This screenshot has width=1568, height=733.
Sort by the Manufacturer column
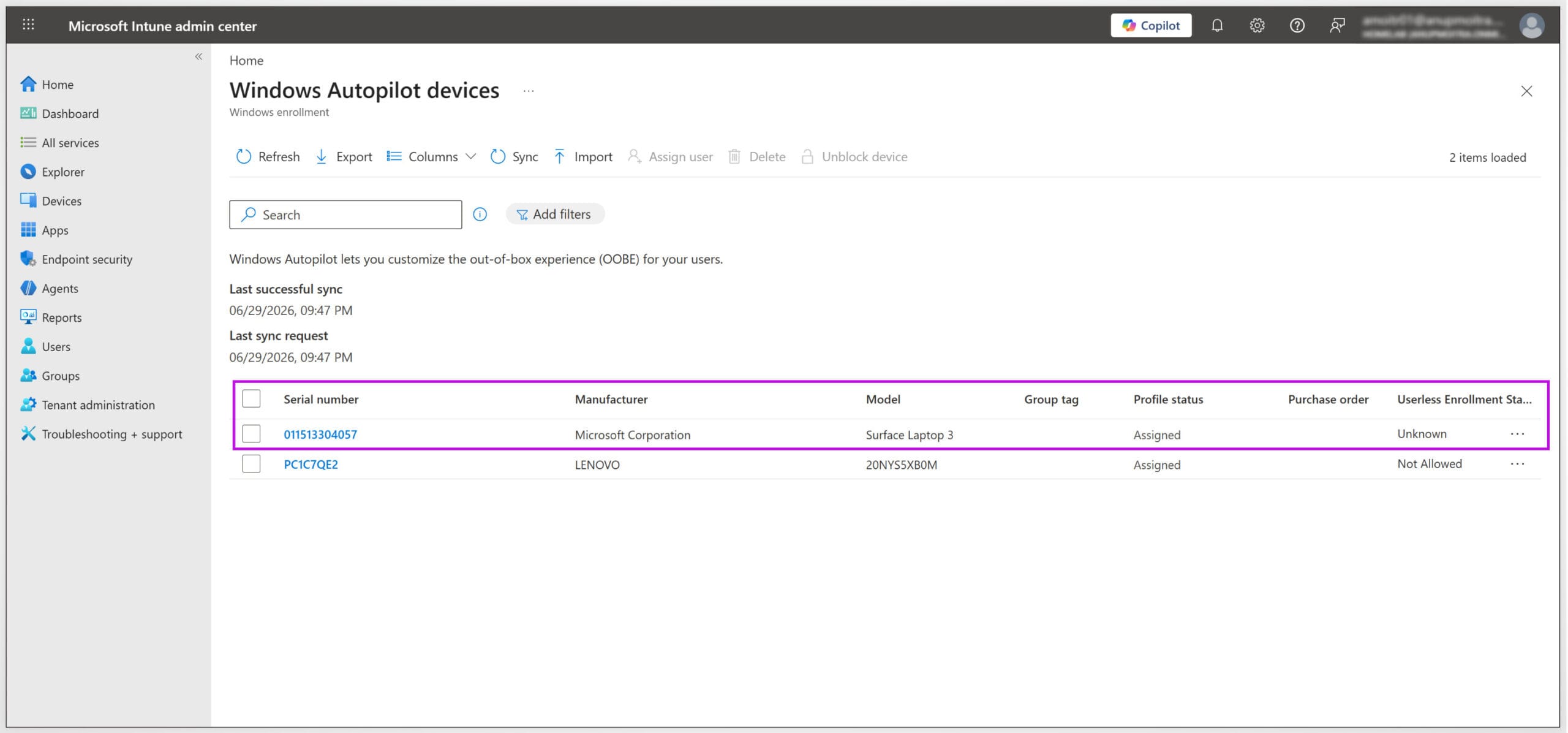611,400
